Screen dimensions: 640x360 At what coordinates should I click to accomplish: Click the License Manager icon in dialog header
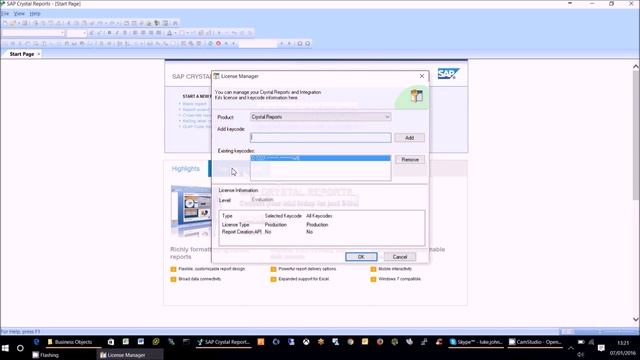click(416, 96)
